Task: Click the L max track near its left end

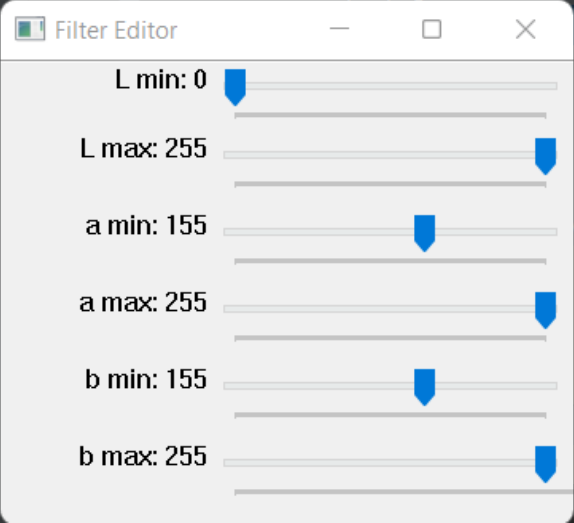Action: (242, 155)
